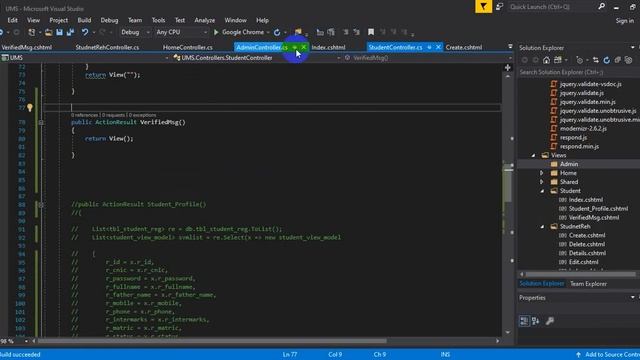Open the Google Chrome browser target dropdown arrow
The width and height of the screenshot is (640, 360).
tap(268, 32)
